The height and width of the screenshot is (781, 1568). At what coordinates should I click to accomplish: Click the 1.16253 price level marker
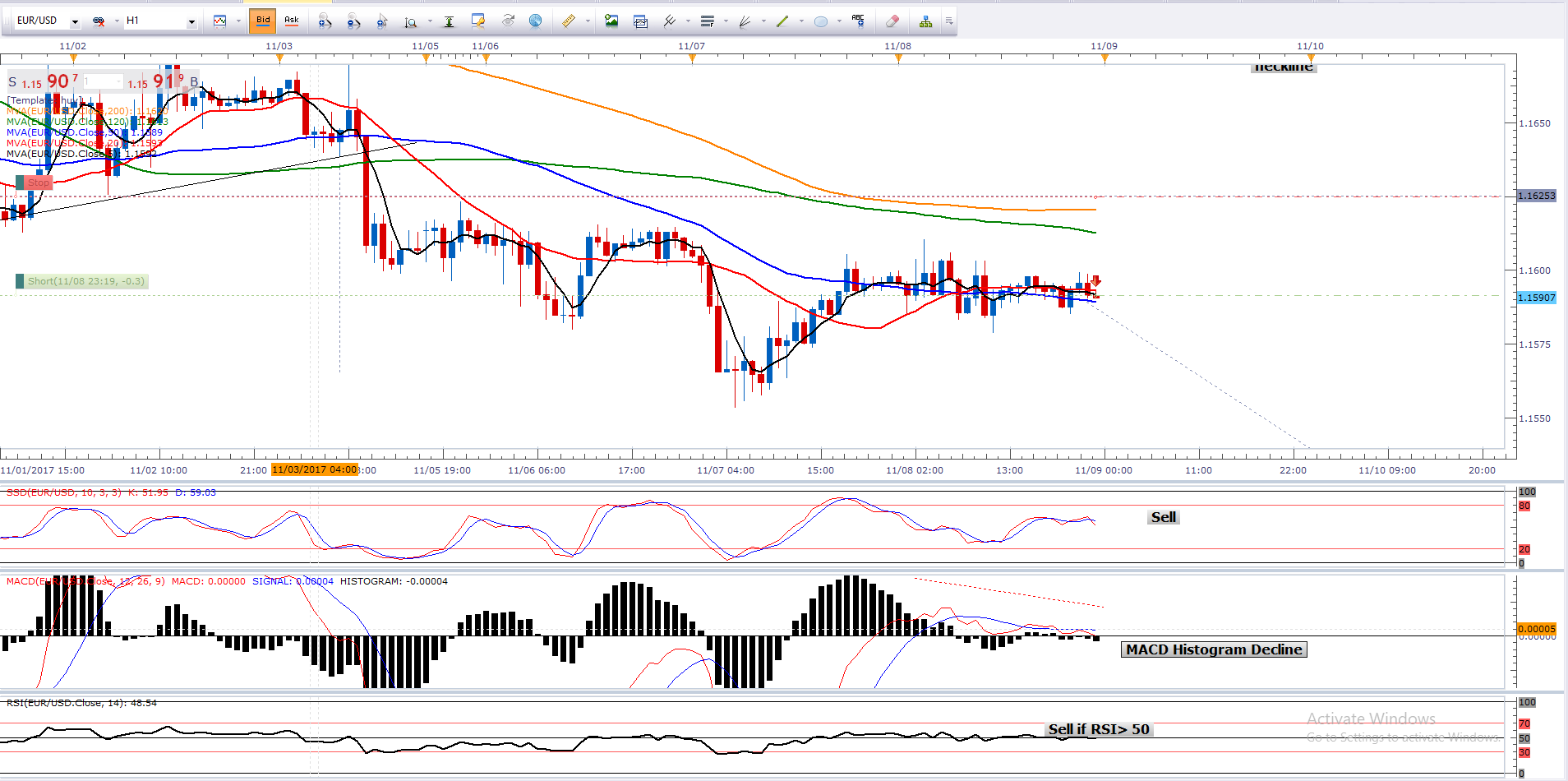(1536, 196)
